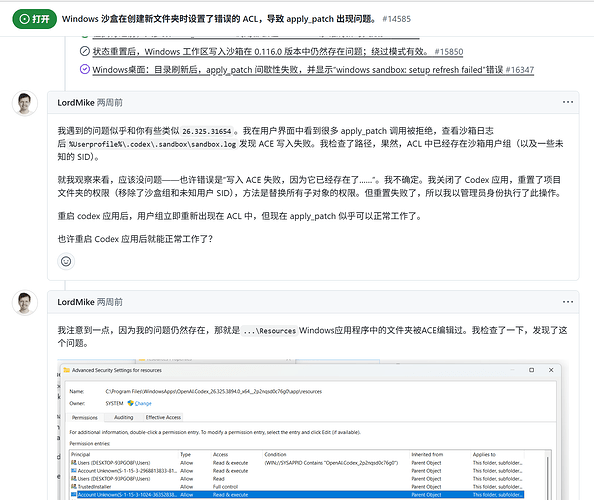
Task: Click LordMike avatar on first comment
Action: 25,103
